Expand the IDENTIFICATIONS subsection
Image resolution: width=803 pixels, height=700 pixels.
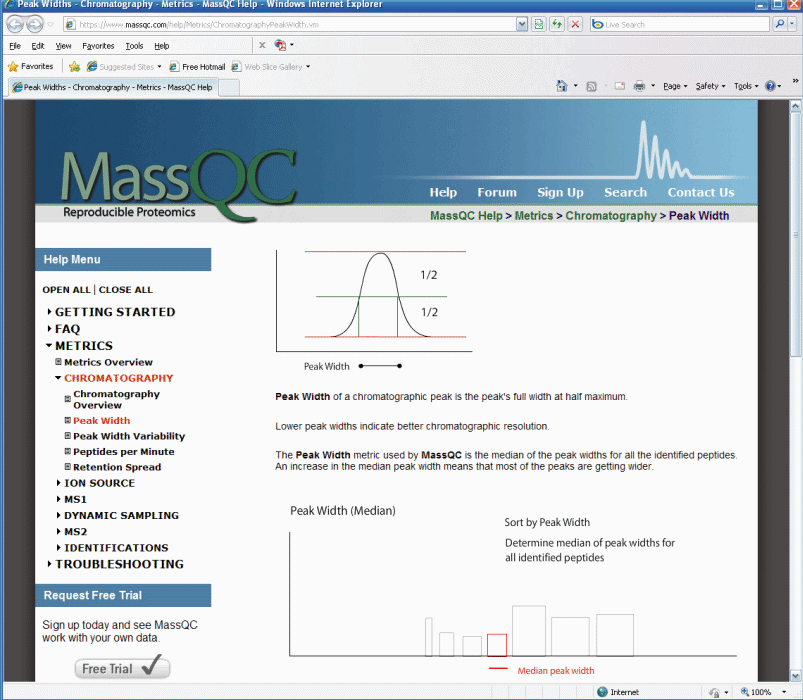pyautogui.click(x=58, y=547)
